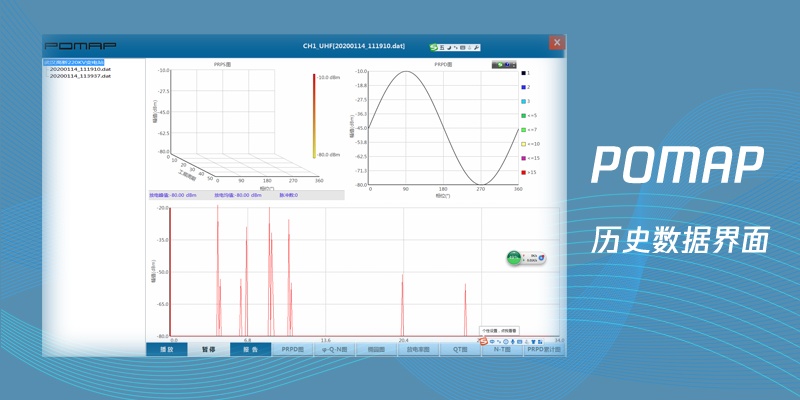Viewport: 800px width, 400px height.
Task: Click the PRPD chart overlay toolbar icon
Action: tap(504, 64)
